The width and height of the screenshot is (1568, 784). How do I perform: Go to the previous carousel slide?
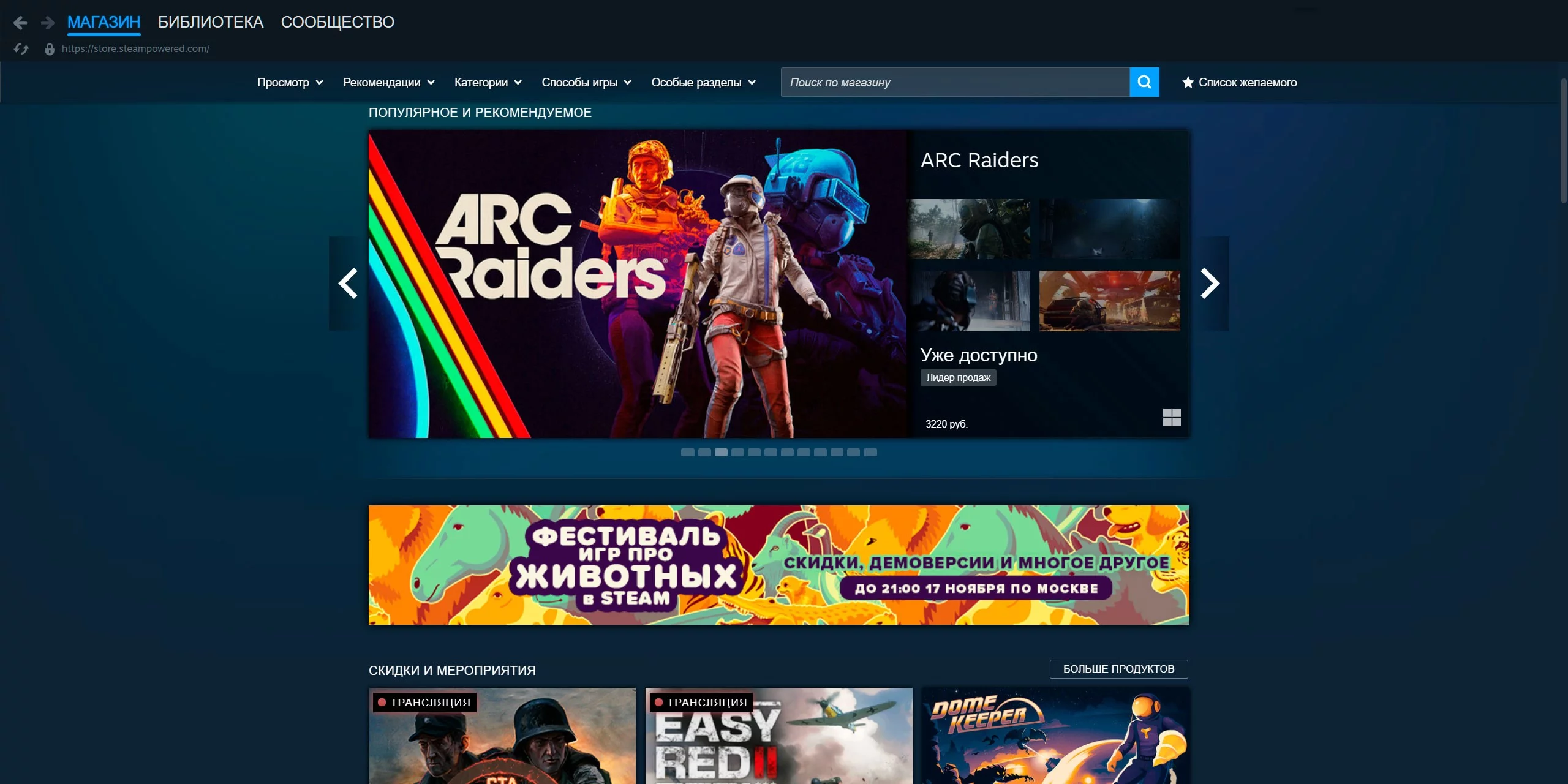pyautogui.click(x=348, y=284)
